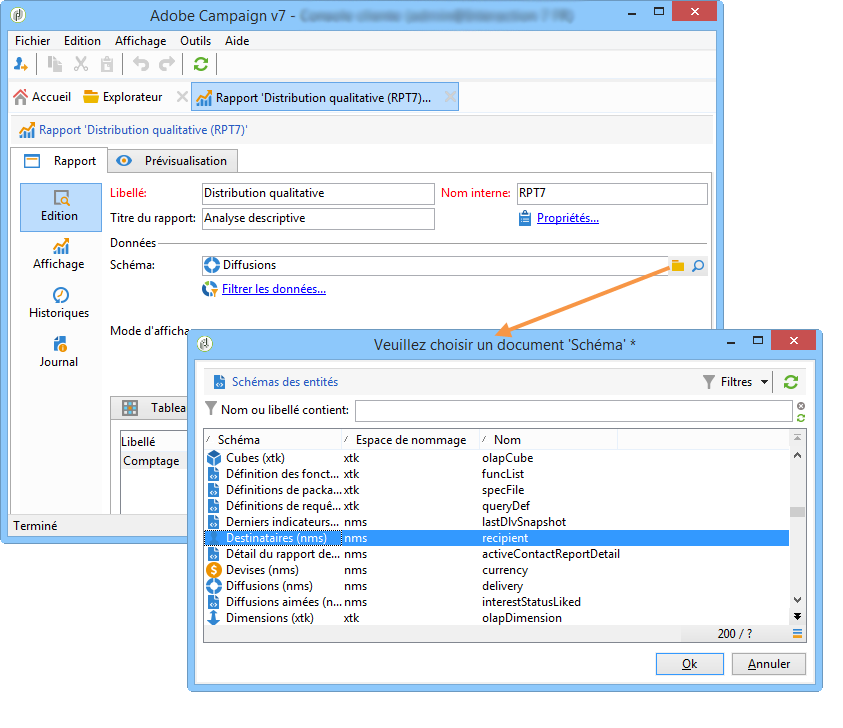
Task: Click the scroll-to-top arrow in list
Action: [x=797, y=438]
